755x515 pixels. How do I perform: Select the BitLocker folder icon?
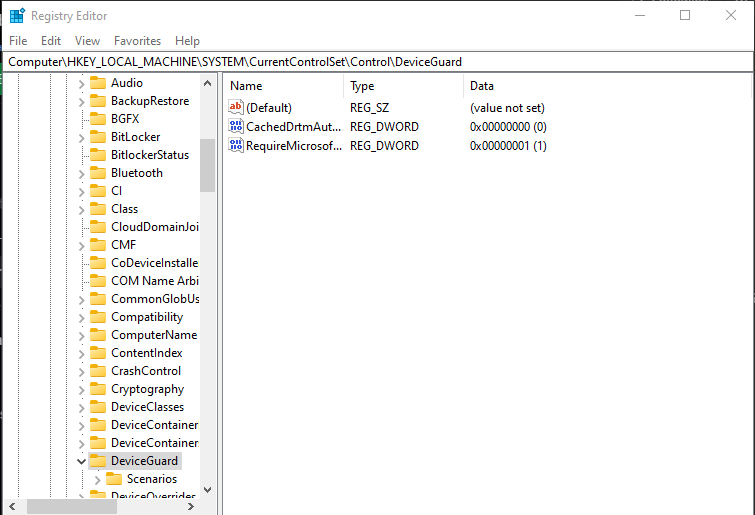point(98,137)
